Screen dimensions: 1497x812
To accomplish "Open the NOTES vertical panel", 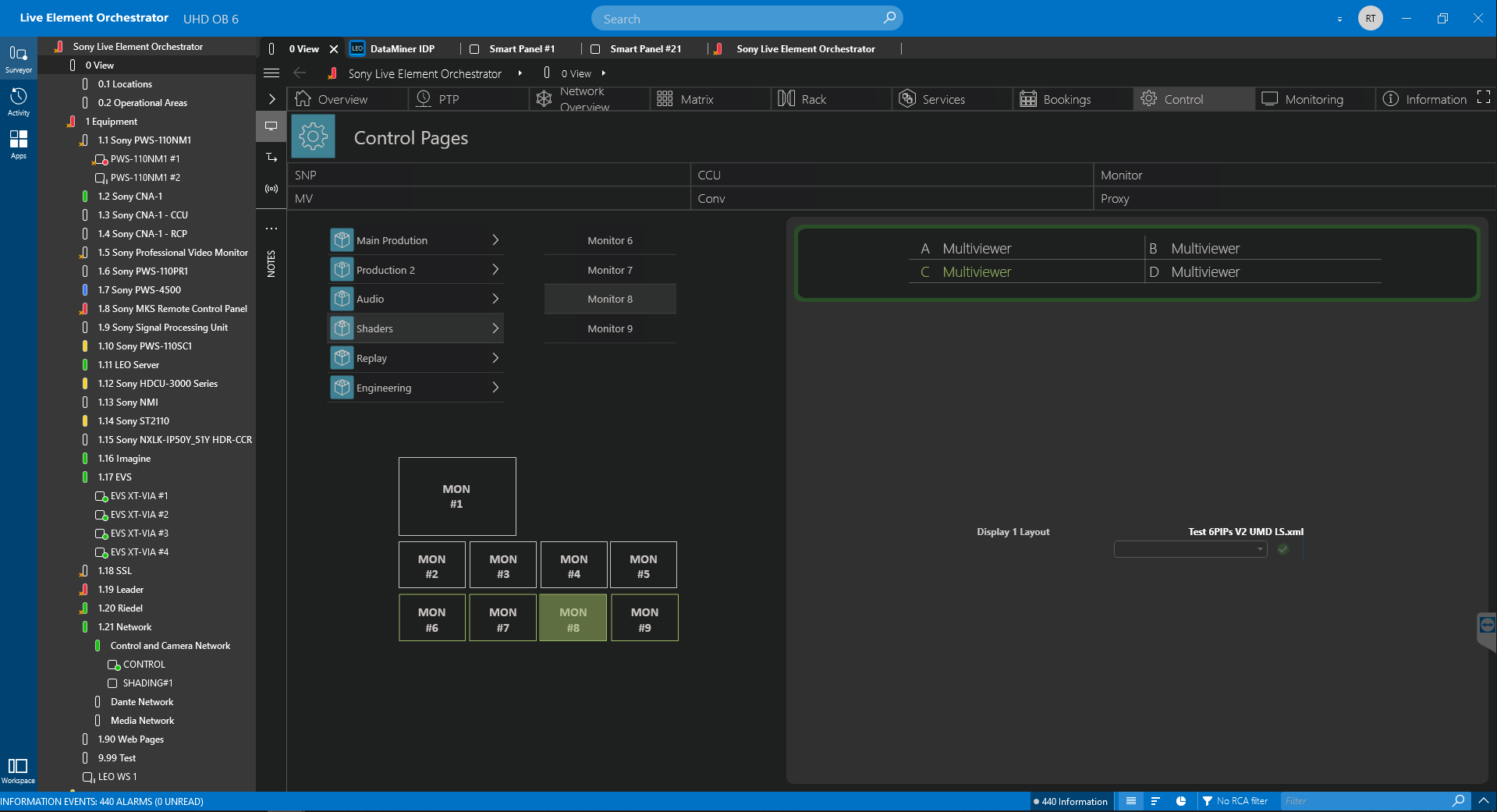I will pos(271,264).
